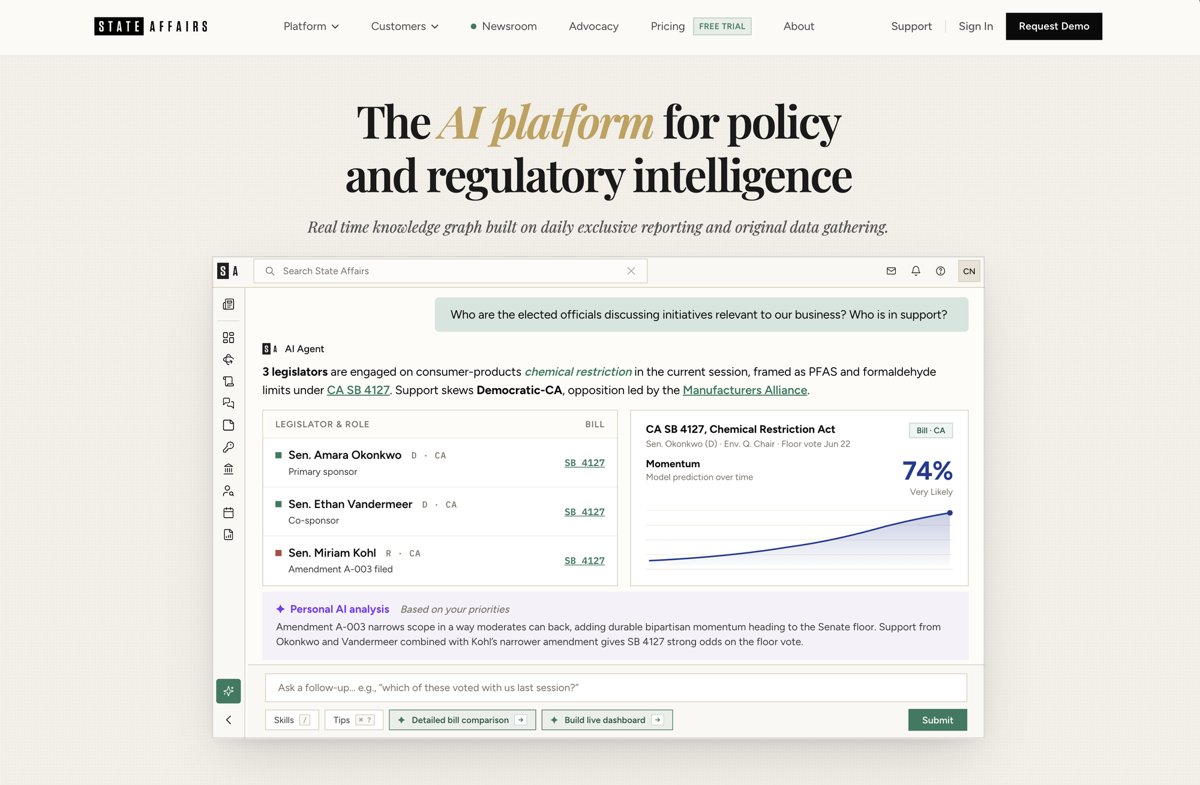Open SB_4127 link in Amara Okonkwo row
Image resolution: width=1200 pixels, height=785 pixels.
coord(585,463)
